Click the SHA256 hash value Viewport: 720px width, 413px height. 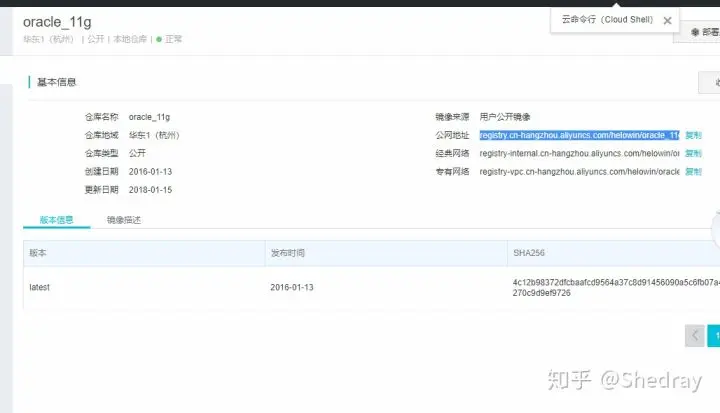[x=616, y=288]
